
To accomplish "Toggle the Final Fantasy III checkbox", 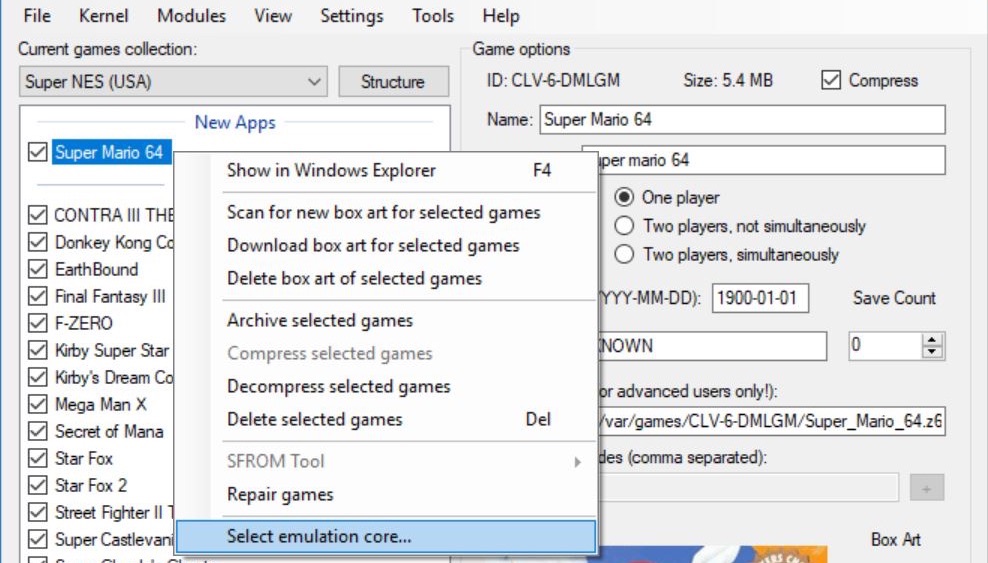I will pos(38,296).
